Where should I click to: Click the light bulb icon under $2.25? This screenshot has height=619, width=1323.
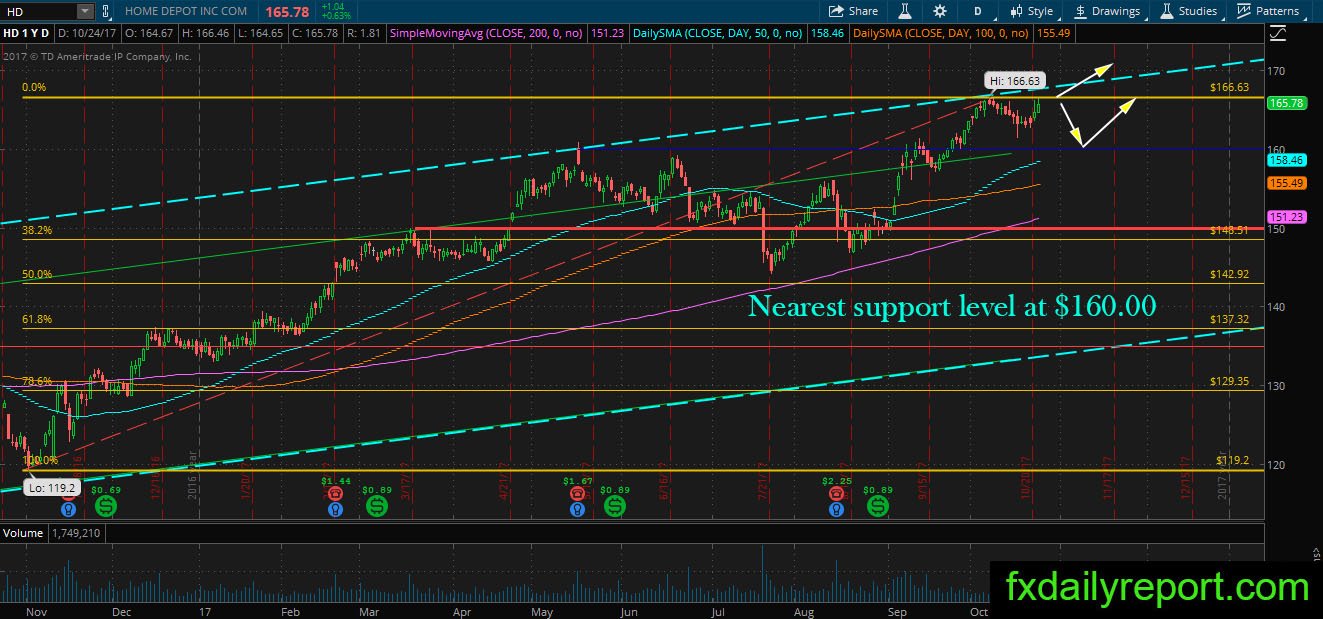(836, 509)
